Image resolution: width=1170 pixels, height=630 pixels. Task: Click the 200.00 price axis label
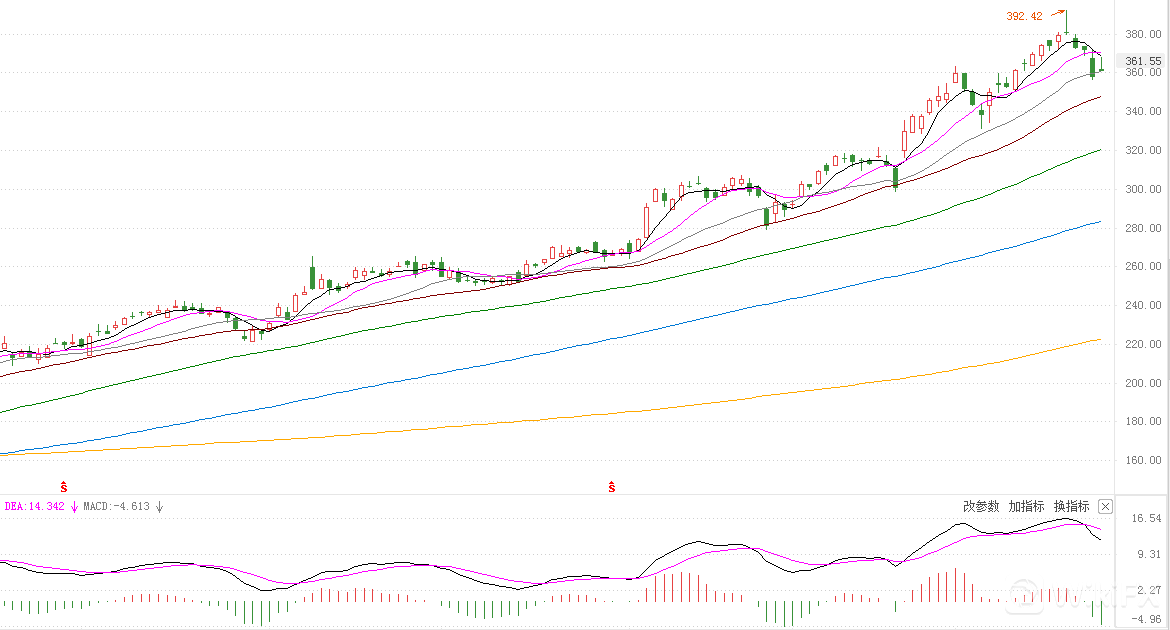(1143, 383)
